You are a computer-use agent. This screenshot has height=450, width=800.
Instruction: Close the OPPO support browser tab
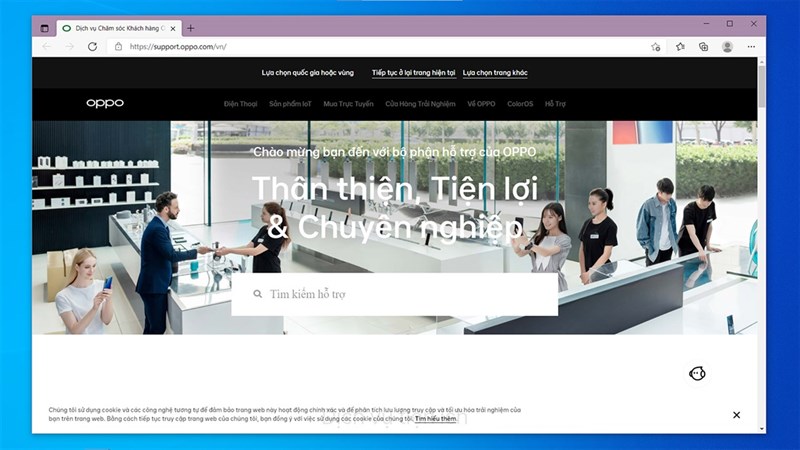(173, 29)
